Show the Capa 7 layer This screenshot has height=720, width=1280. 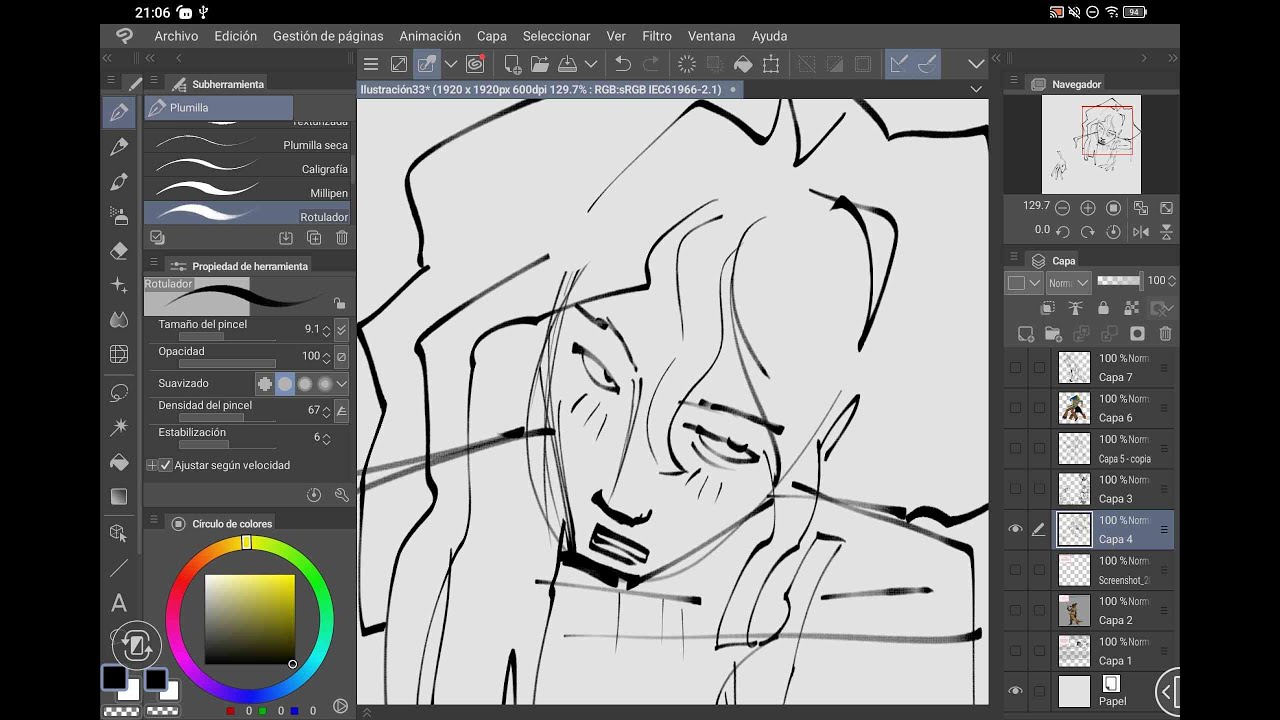click(x=1015, y=368)
